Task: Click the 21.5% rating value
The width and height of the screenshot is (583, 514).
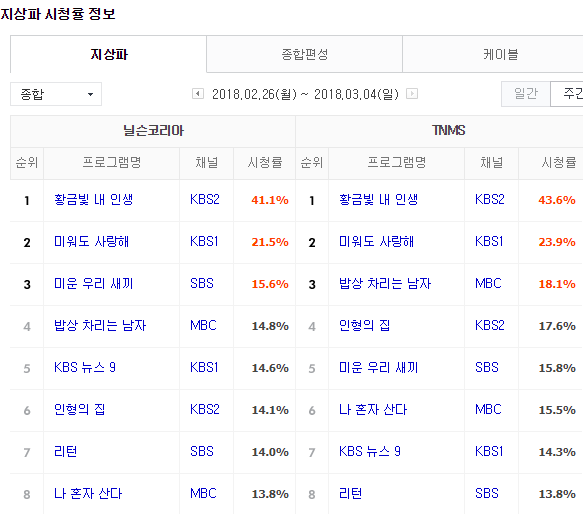Action: (270, 242)
